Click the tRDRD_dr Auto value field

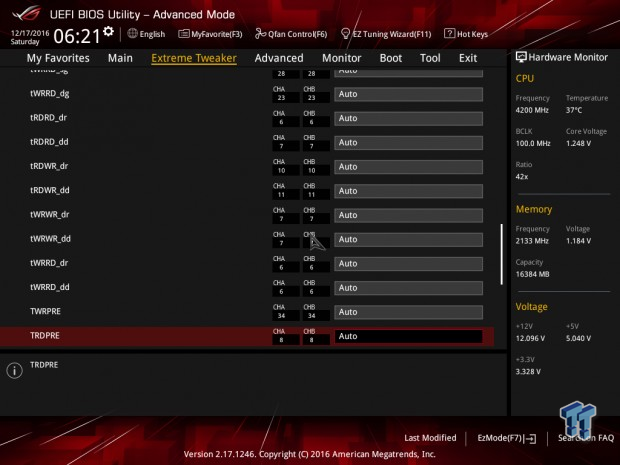click(408, 118)
